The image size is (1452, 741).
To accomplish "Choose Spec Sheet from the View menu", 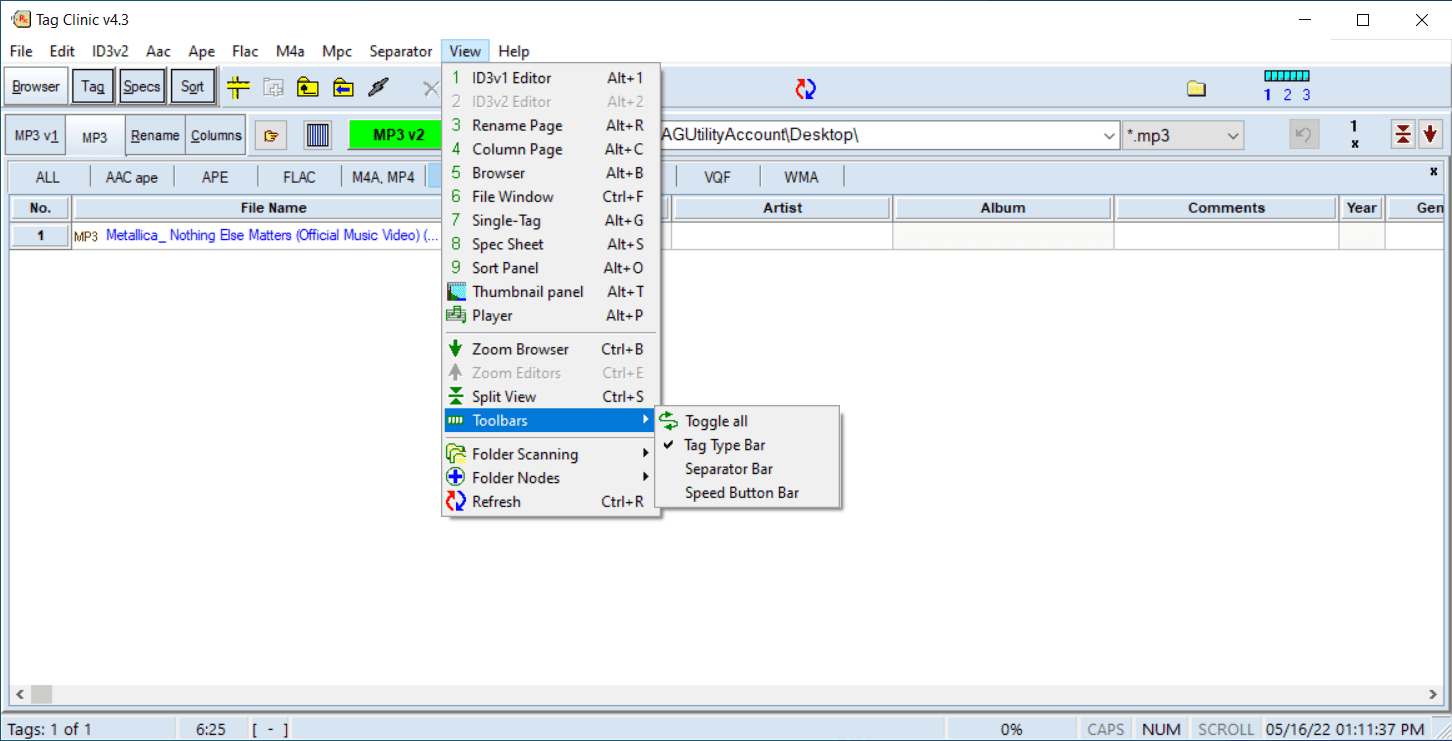I will click(552, 244).
